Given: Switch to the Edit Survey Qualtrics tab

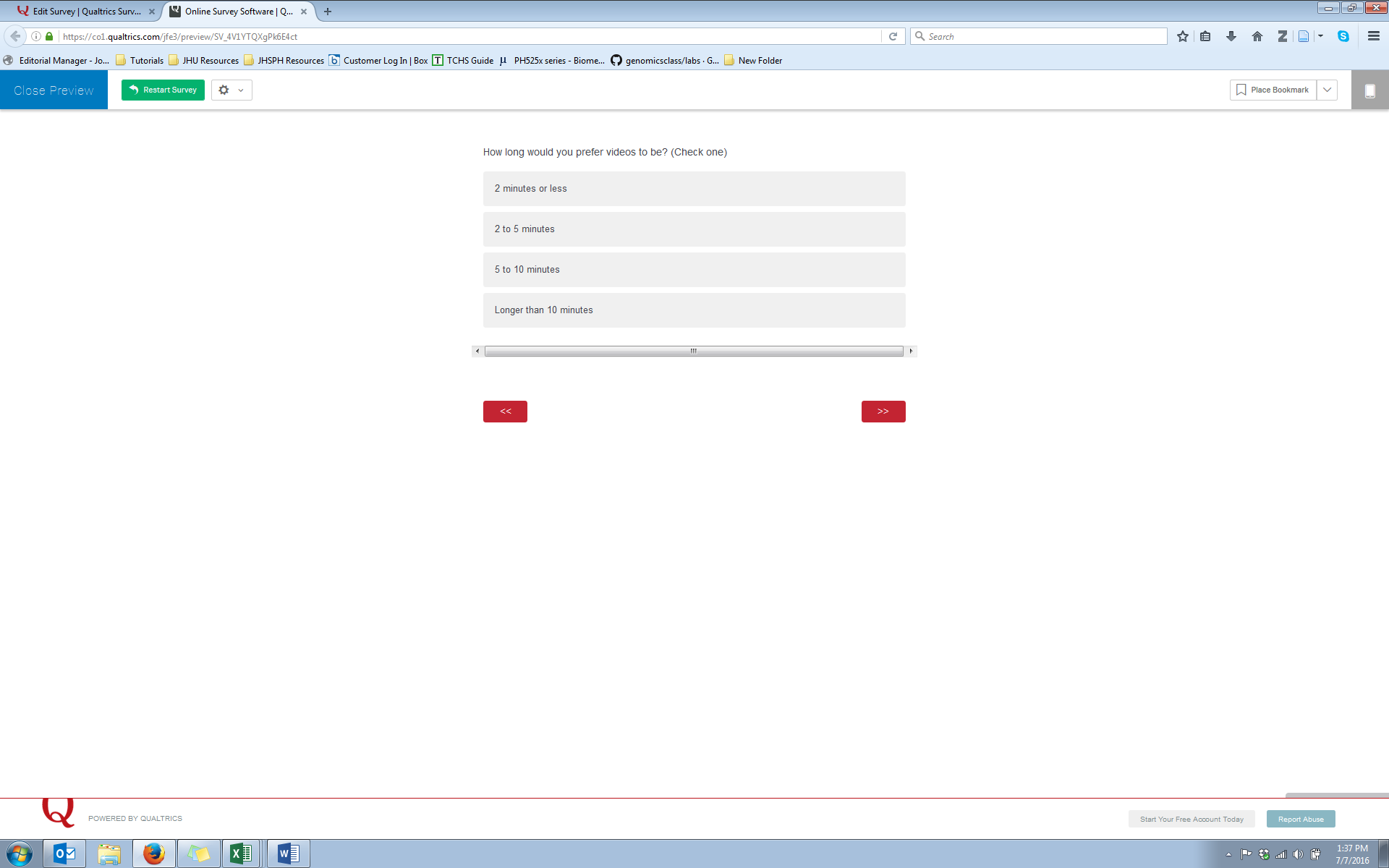Looking at the screenshot, I should pos(83,12).
